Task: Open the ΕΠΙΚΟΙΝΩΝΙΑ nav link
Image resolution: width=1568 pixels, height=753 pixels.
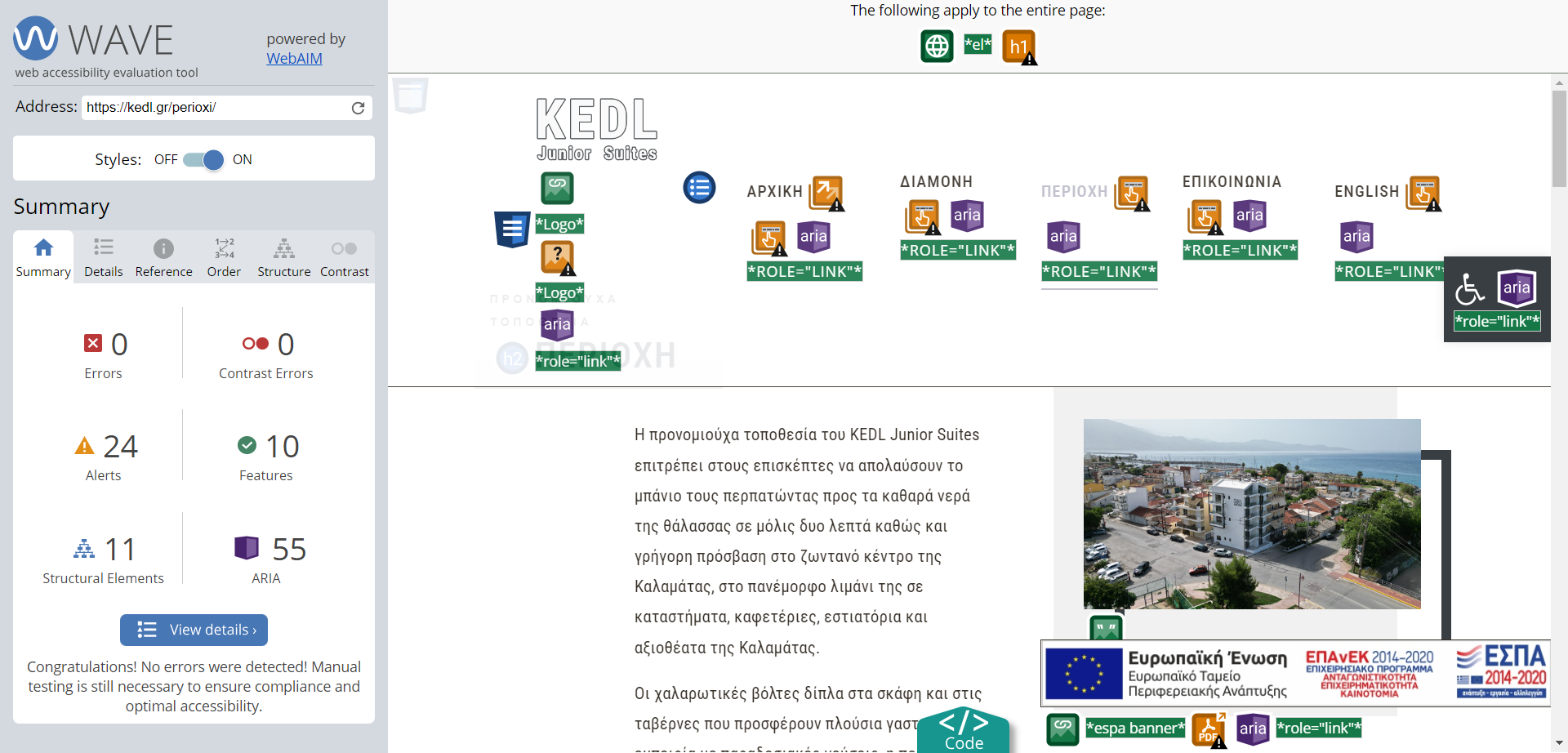Action: 1232,182
